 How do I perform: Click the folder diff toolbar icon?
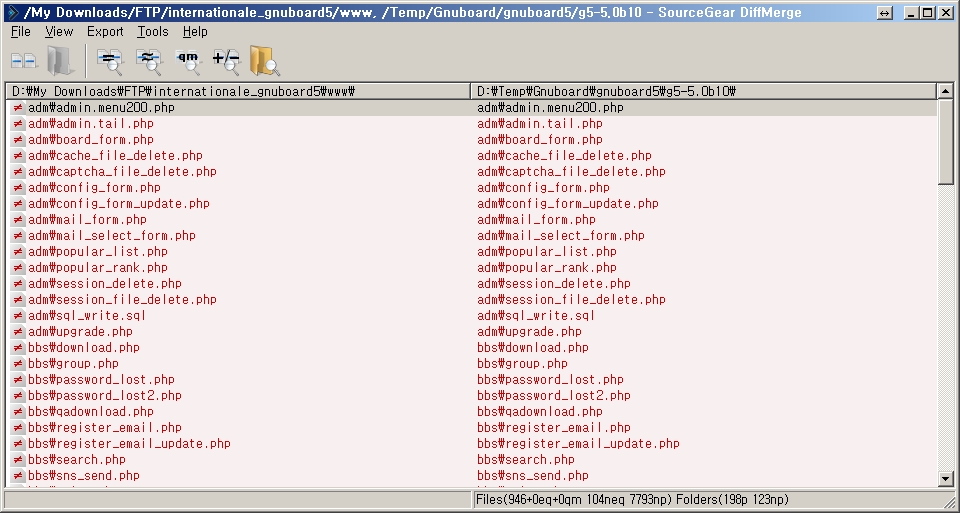(x=59, y=61)
